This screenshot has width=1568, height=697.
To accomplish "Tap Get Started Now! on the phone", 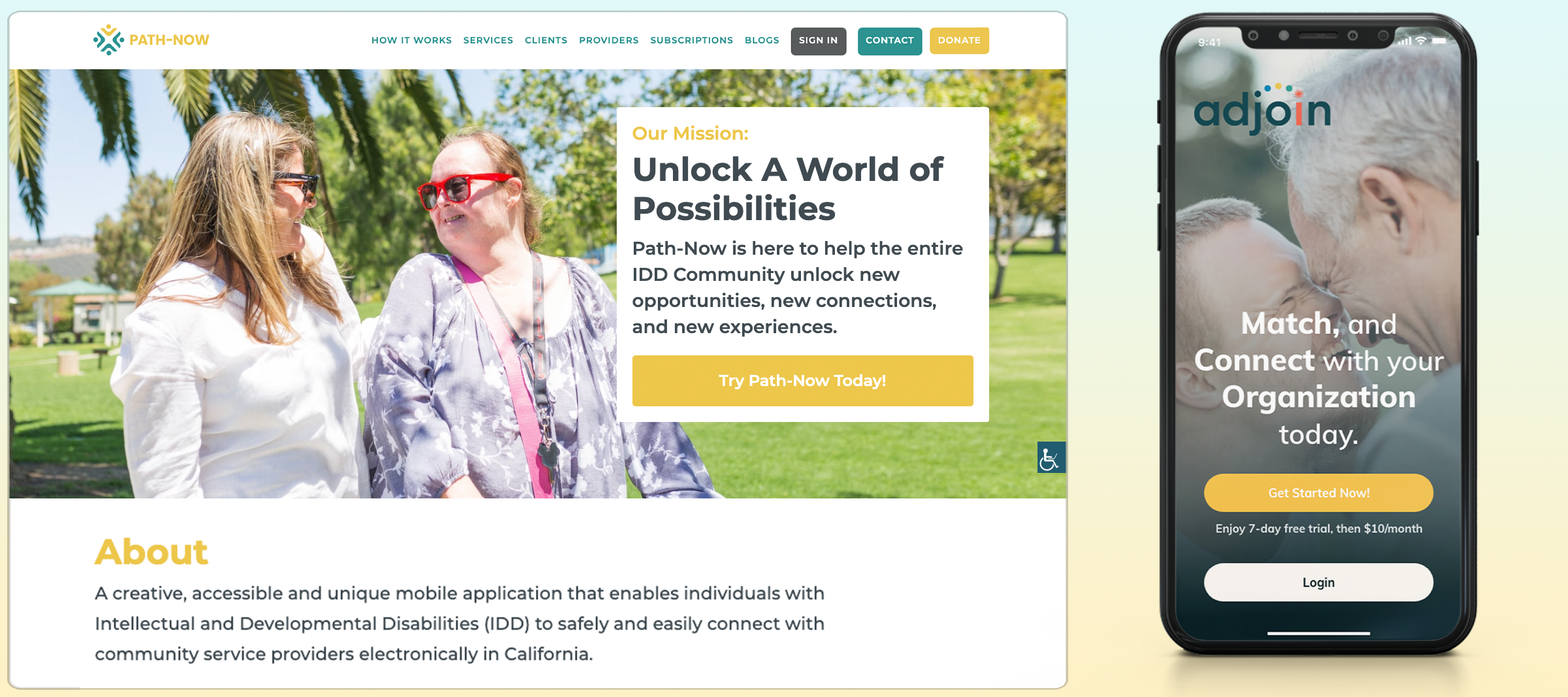I will pyautogui.click(x=1318, y=493).
